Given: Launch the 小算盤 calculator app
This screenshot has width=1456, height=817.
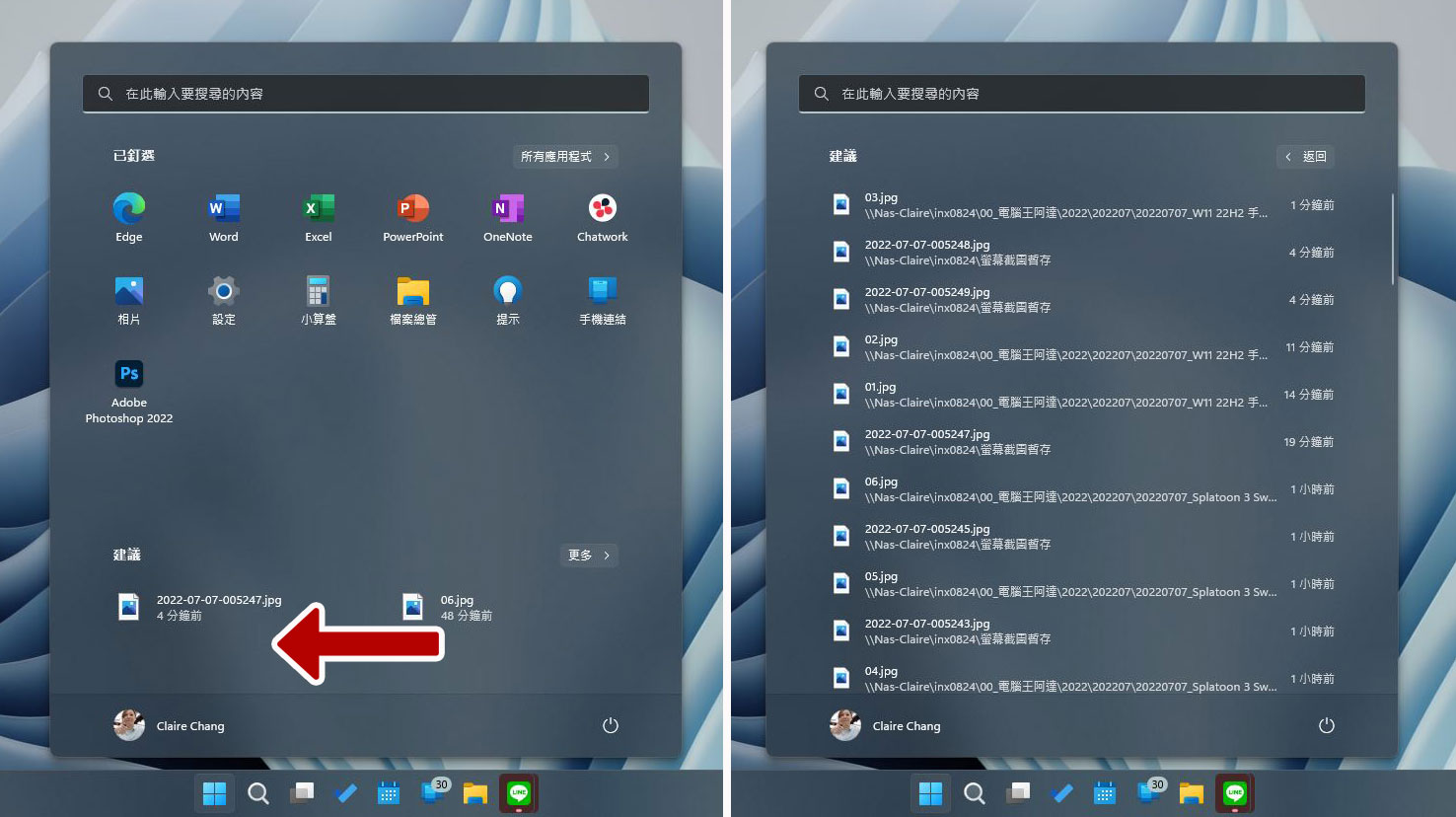Looking at the screenshot, I should click(318, 300).
